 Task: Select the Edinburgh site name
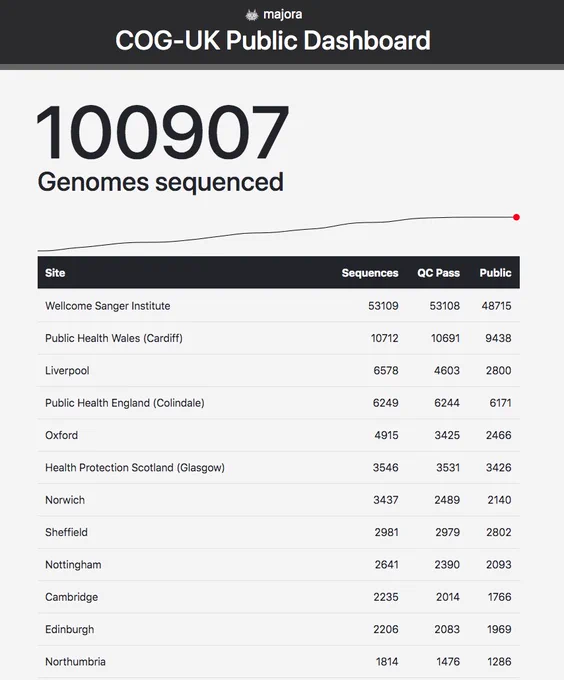[69, 629]
